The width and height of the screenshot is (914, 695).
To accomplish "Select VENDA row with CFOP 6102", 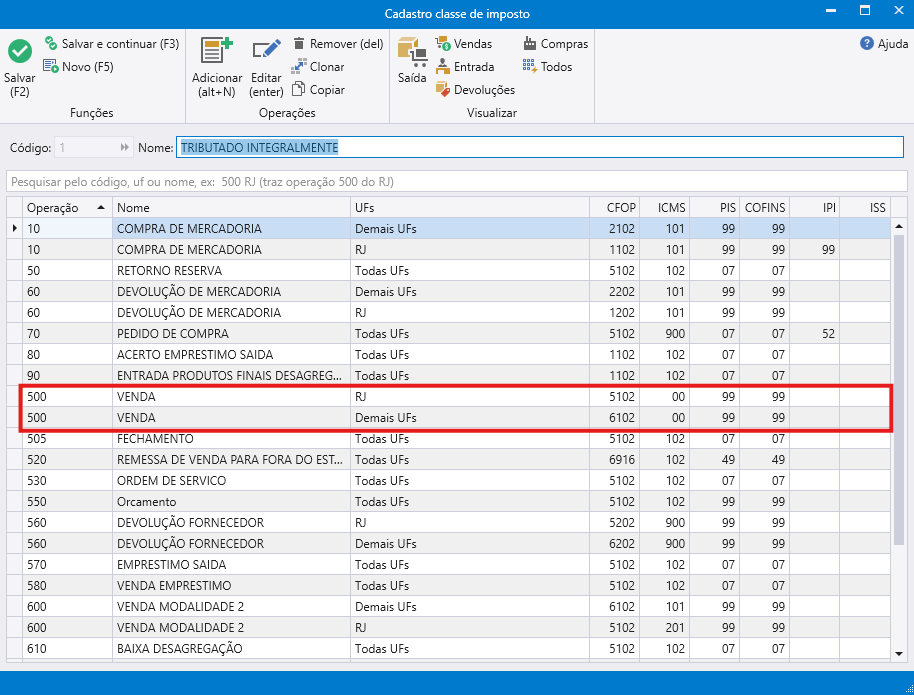I will [449, 417].
